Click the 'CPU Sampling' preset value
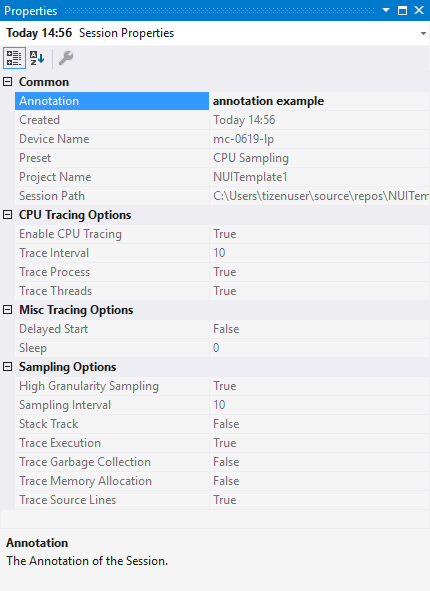Screen dimensions: 430x591 click(251, 158)
